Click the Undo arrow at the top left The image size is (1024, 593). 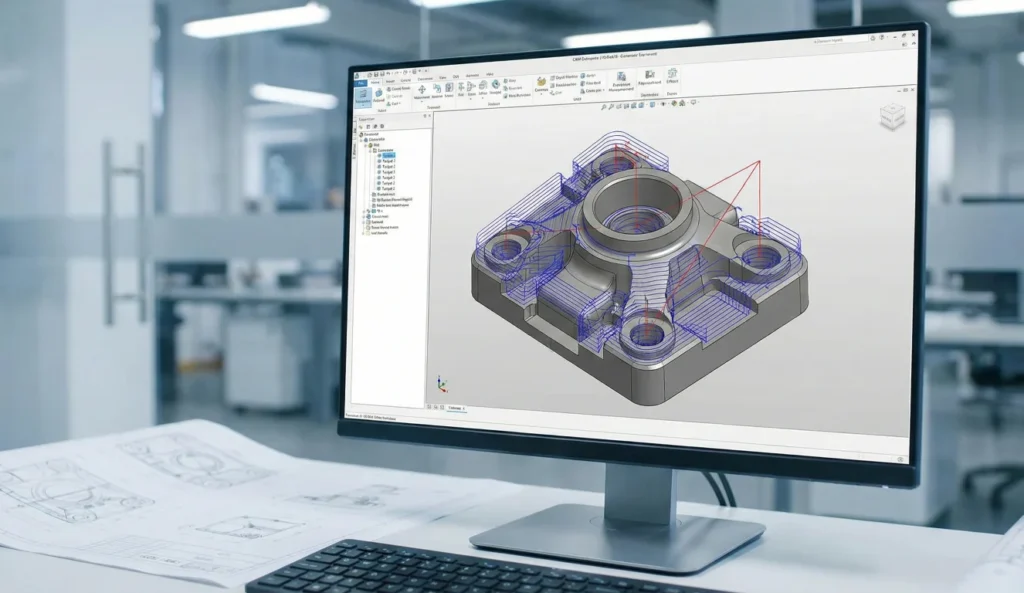point(388,75)
